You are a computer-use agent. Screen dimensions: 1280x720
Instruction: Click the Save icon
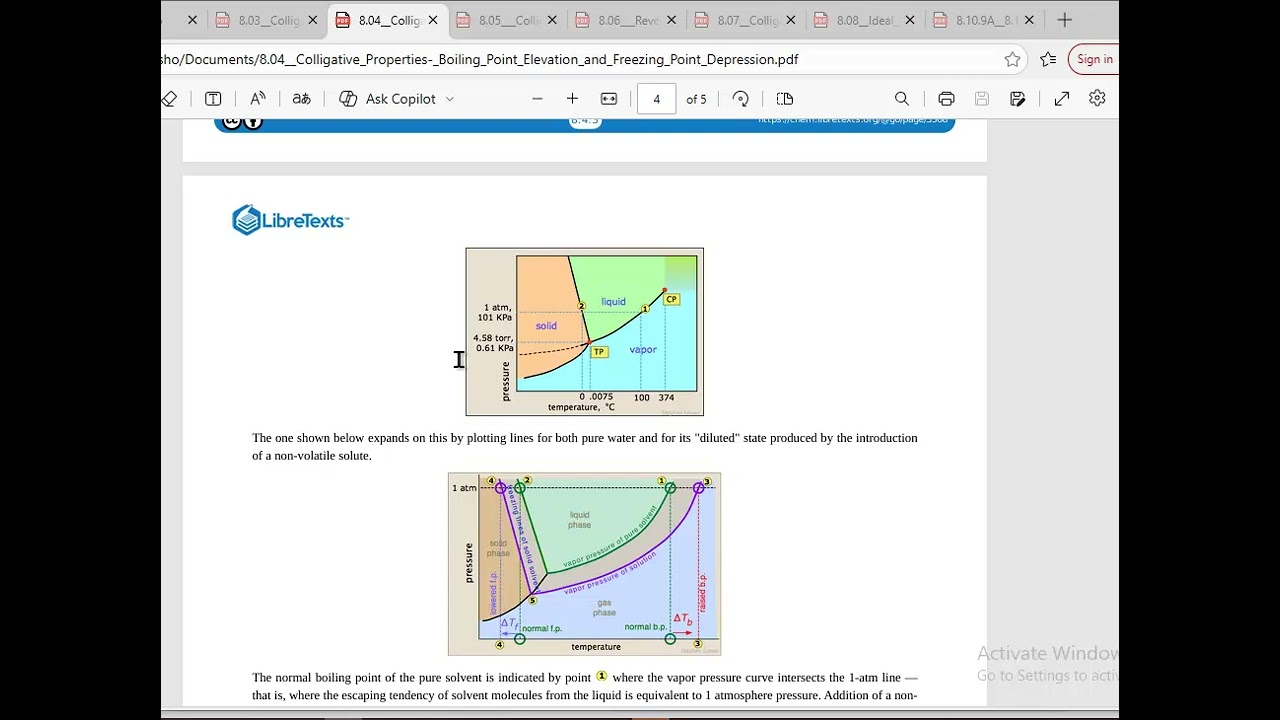(x=982, y=98)
